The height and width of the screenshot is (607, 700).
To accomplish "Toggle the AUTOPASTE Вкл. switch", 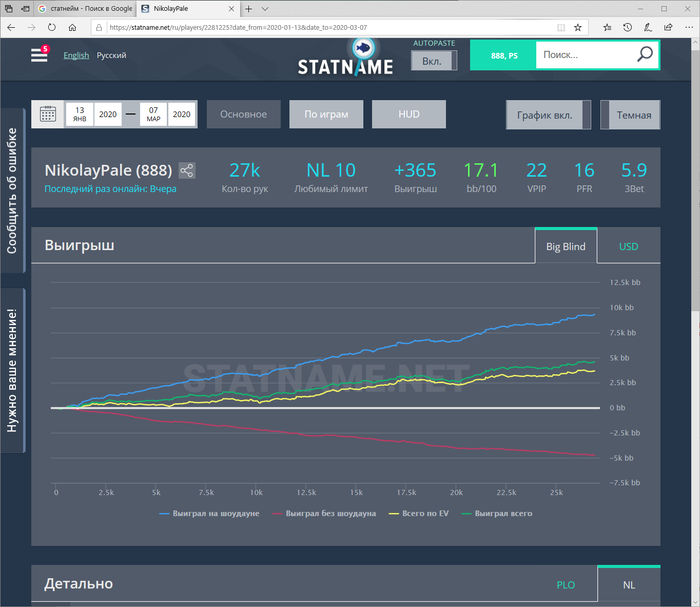I will coord(434,61).
